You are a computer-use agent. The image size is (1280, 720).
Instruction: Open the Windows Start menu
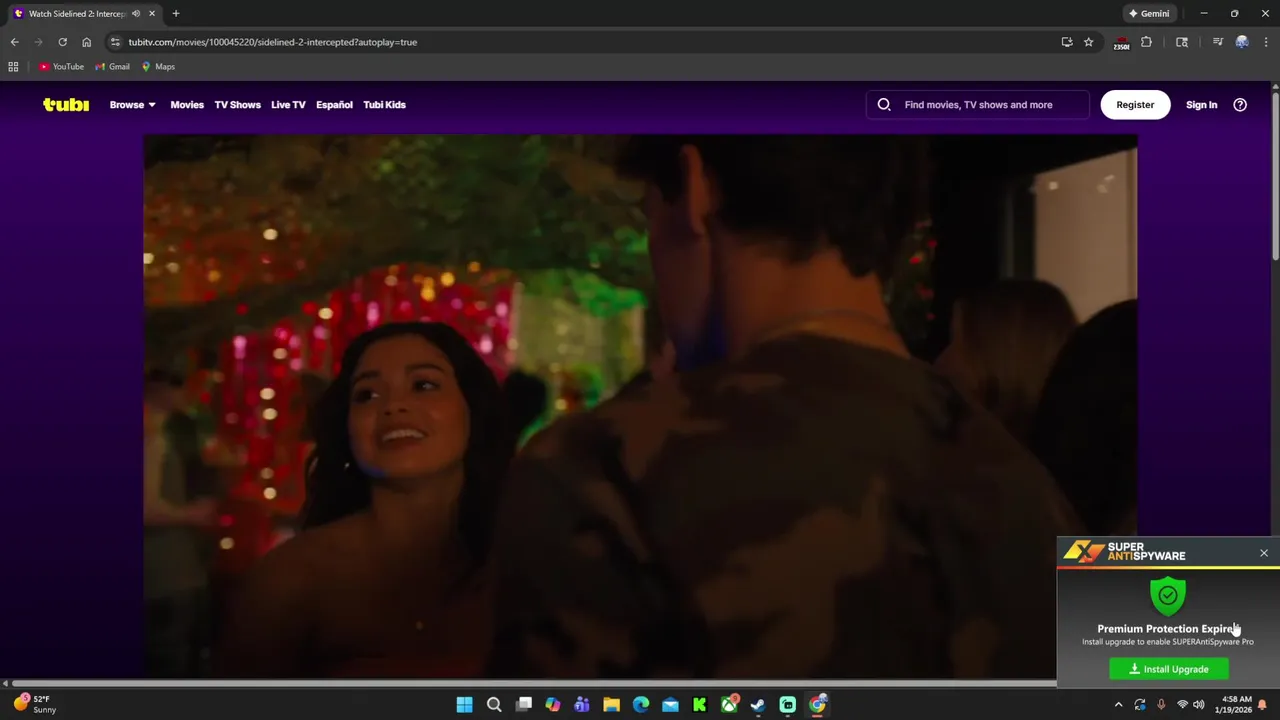pyautogui.click(x=464, y=705)
